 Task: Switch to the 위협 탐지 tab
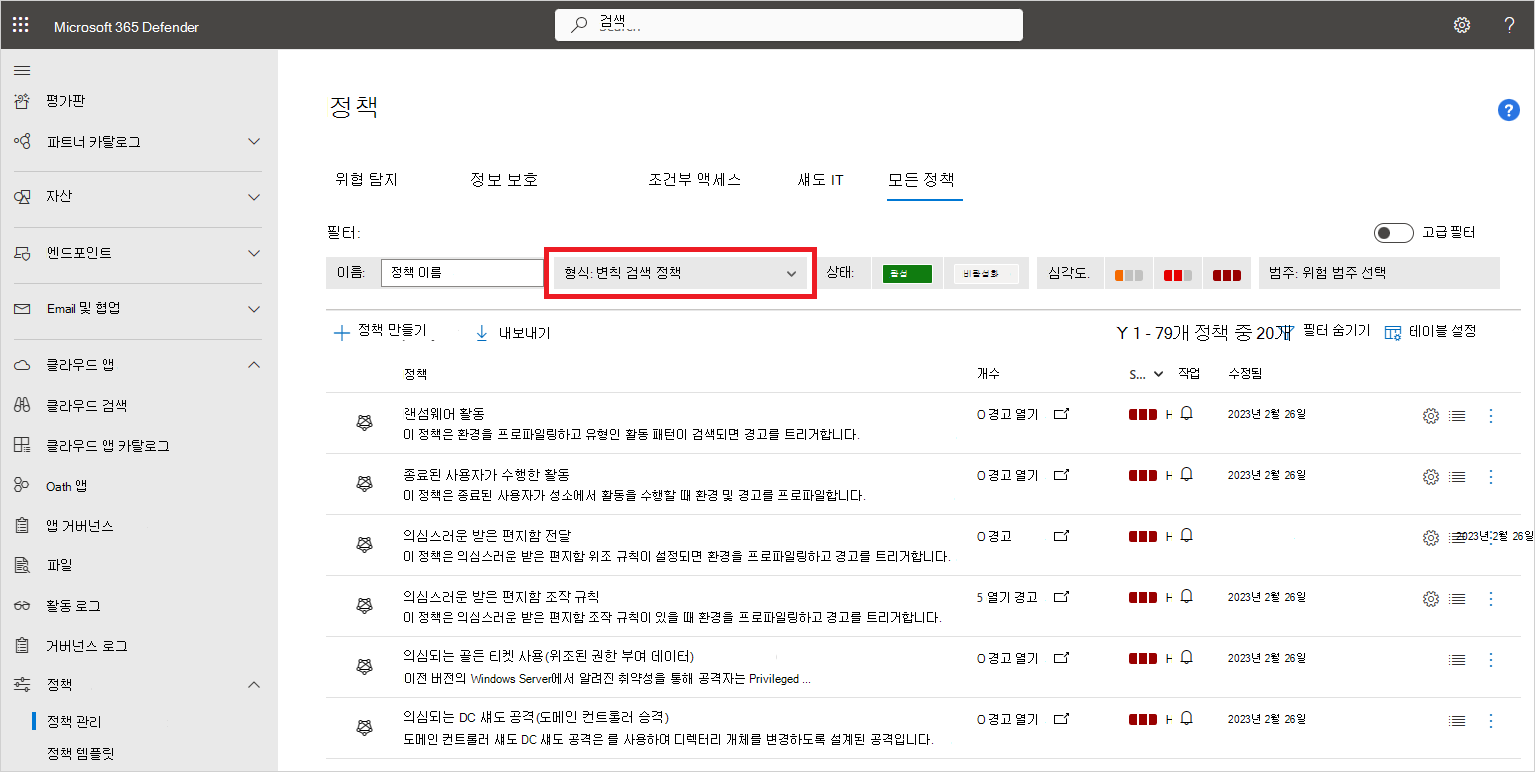pos(366,180)
